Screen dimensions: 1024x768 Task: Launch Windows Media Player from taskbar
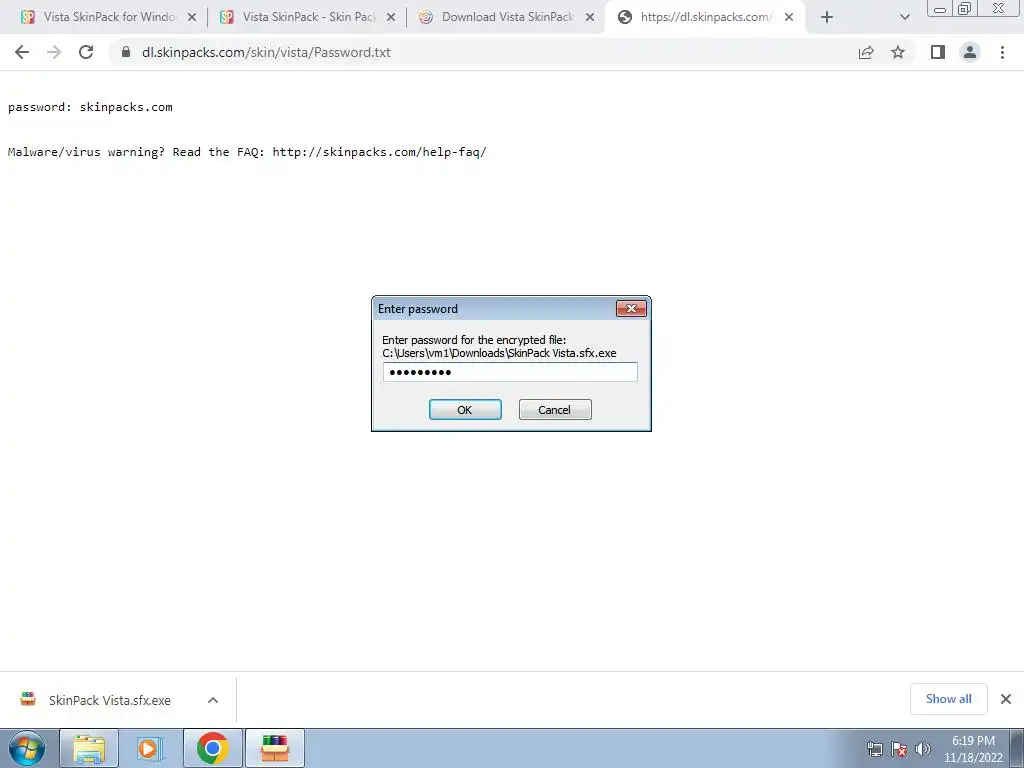[150, 748]
